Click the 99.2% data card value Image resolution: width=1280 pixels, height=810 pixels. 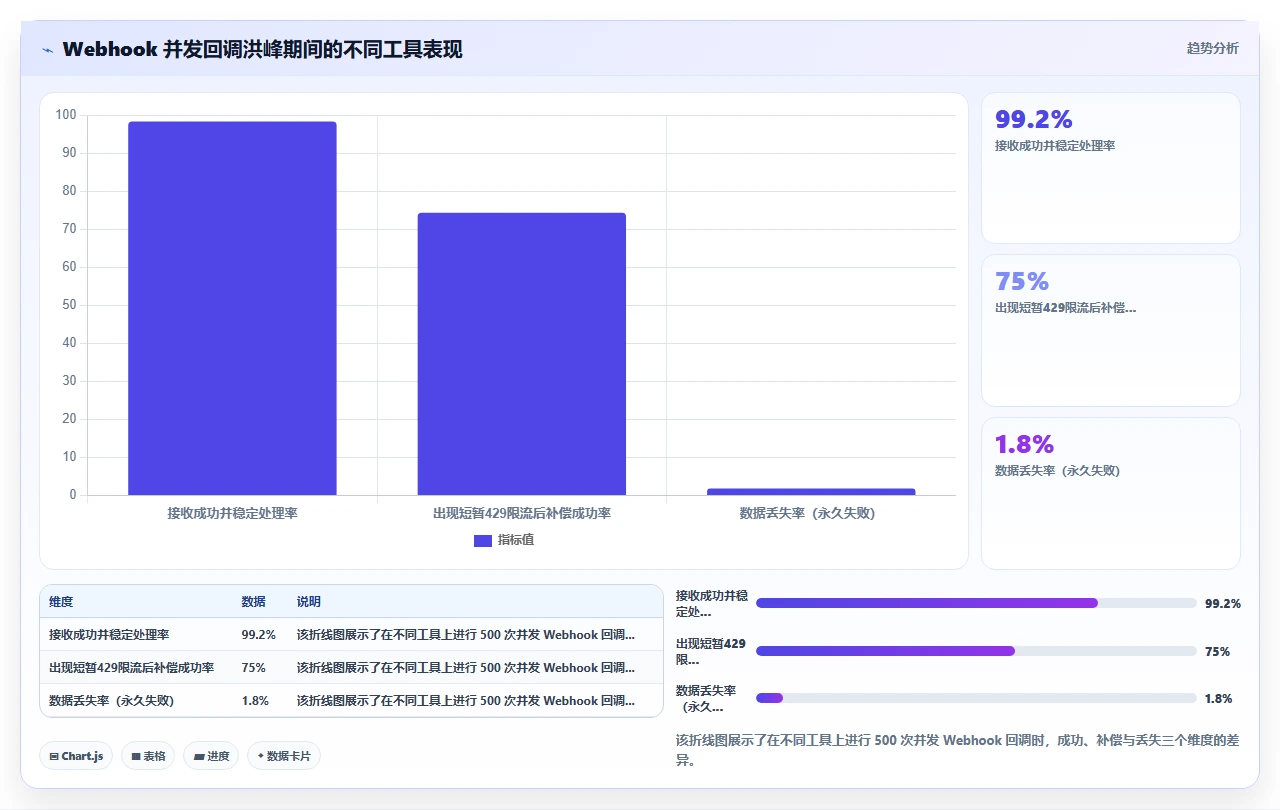tap(1033, 120)
